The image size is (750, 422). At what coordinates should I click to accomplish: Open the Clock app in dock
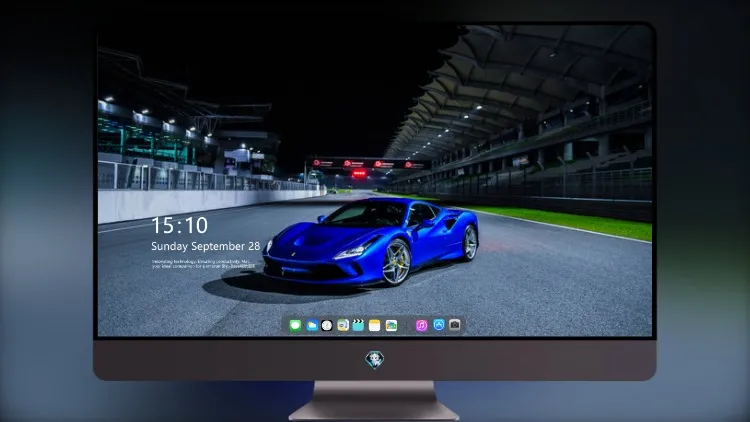(x=327, y=326)
